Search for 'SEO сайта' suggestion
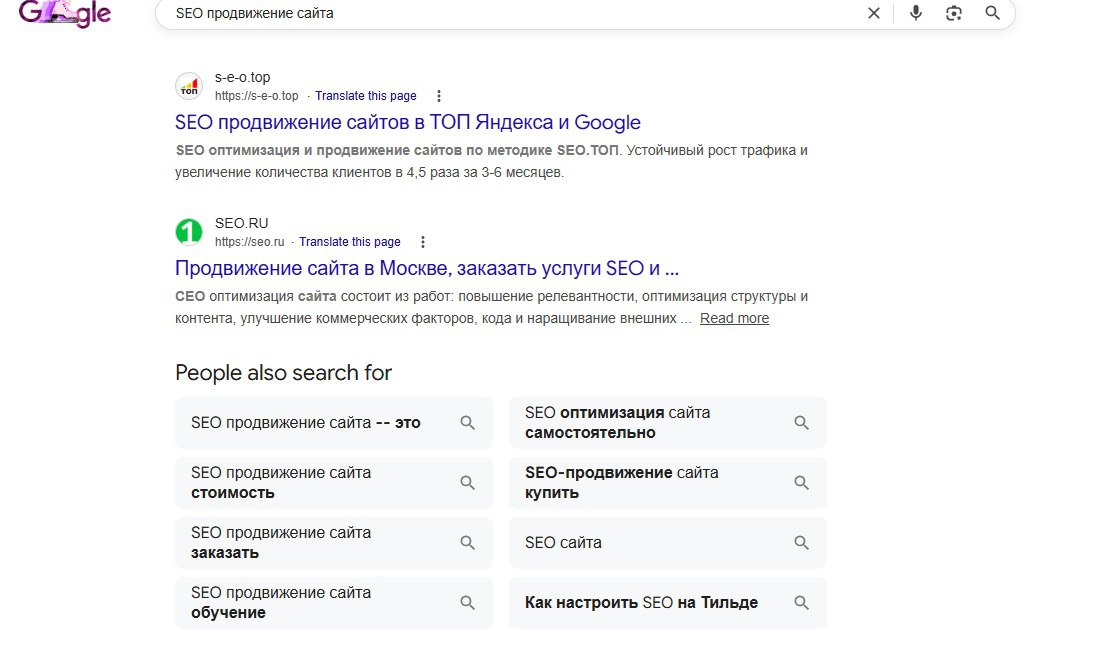1115x649 pixels. (668, 542)
